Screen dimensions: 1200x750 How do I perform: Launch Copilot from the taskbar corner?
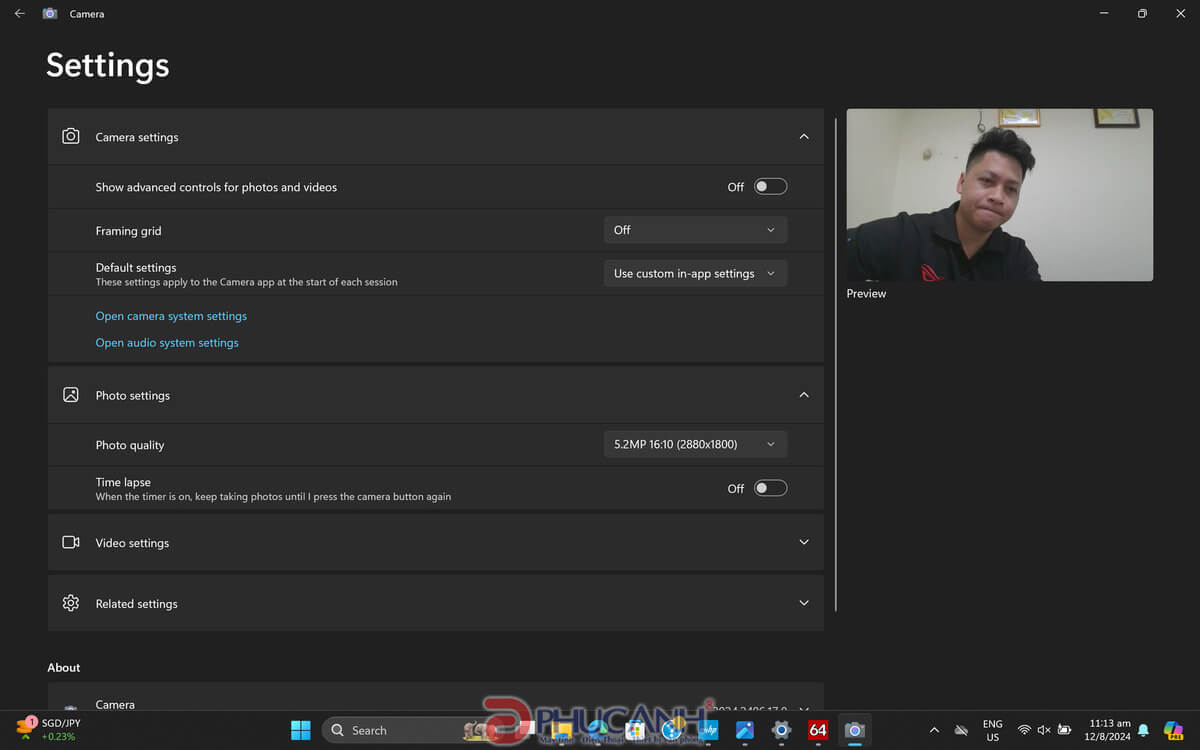1173,730
